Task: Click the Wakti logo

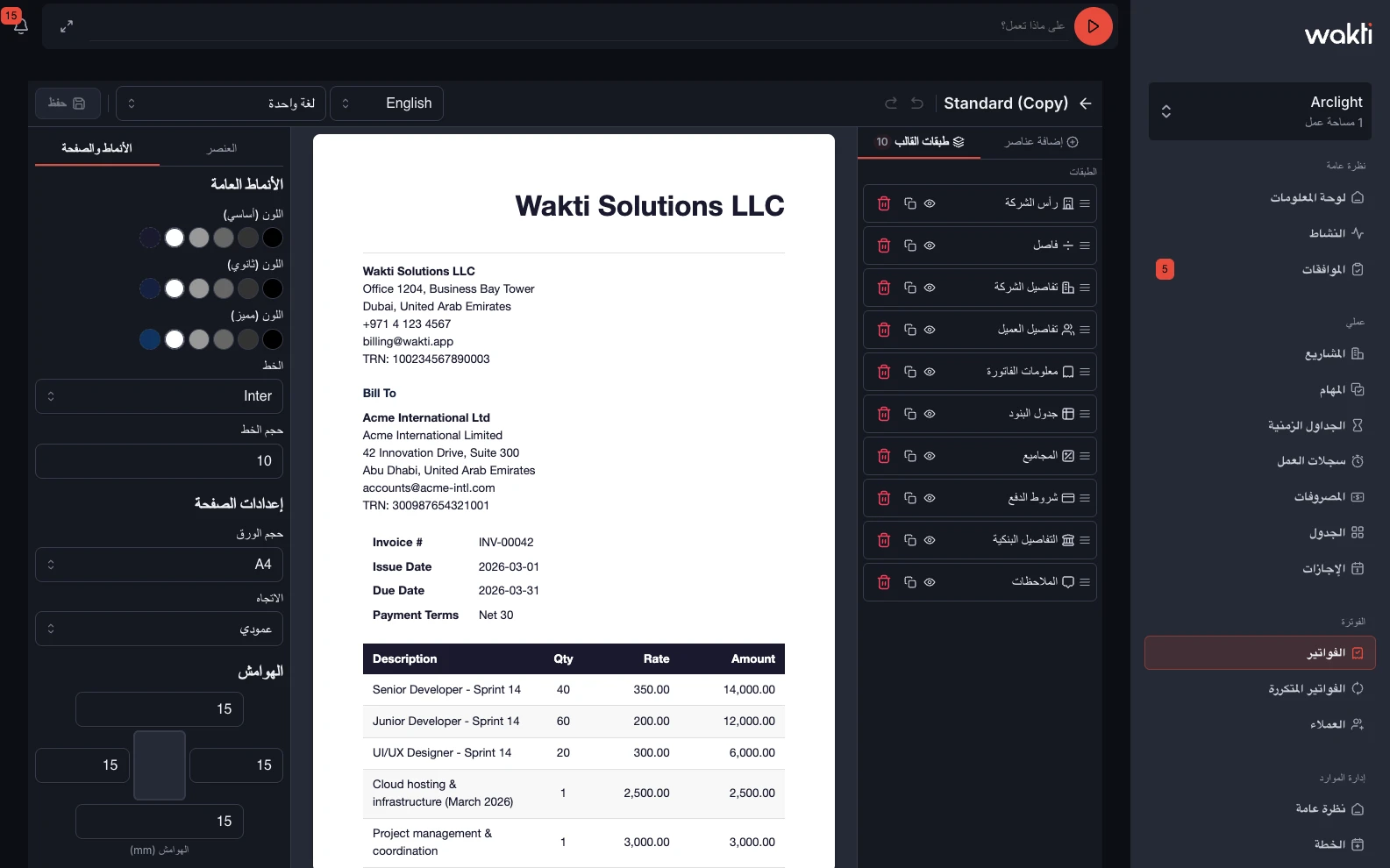Action: (x=1338, y=33)
